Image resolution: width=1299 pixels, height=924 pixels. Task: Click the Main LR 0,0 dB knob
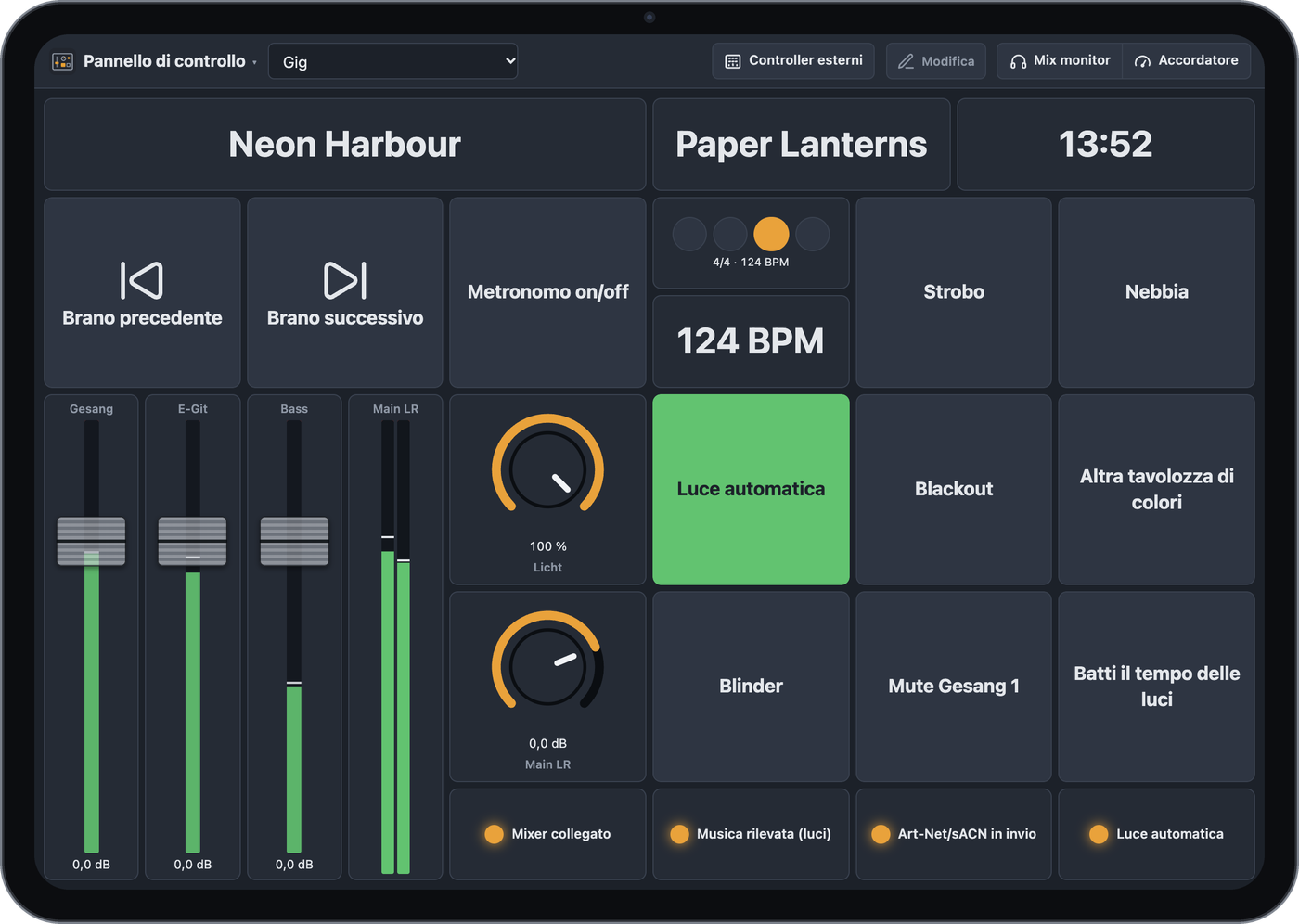coord(547,666)
